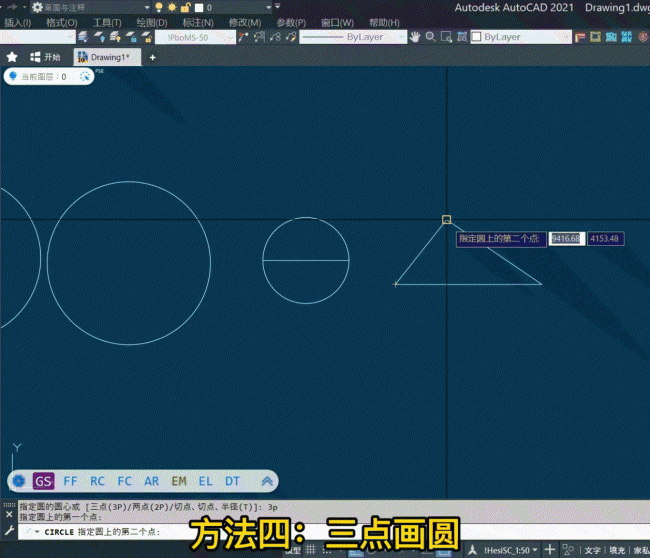Click the refresh icon in layer pill

point(85,77)
